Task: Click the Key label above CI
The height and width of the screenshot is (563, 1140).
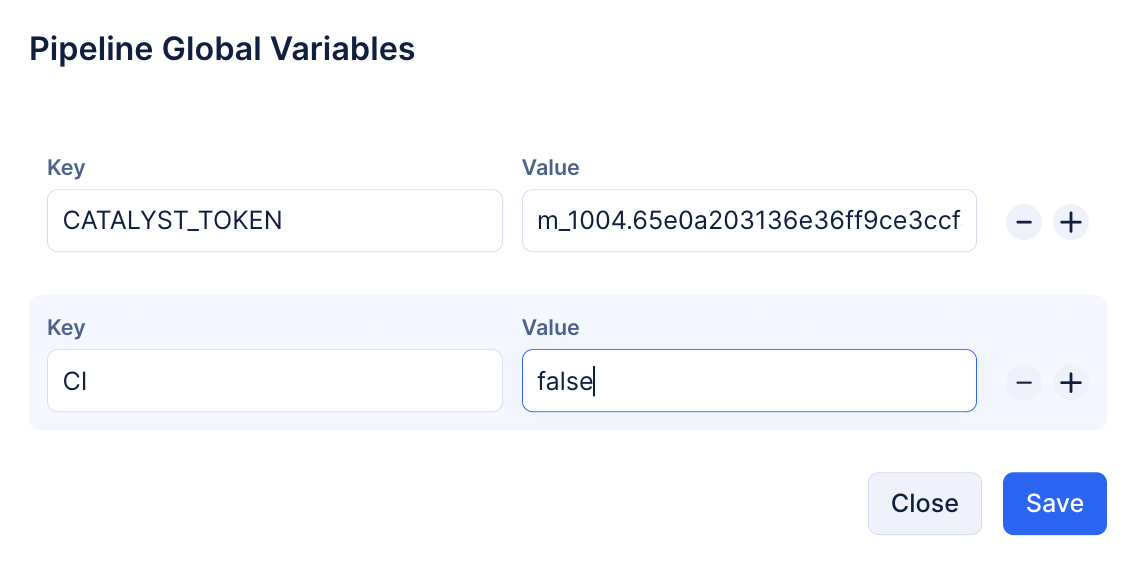Action: tap(66, 328)
